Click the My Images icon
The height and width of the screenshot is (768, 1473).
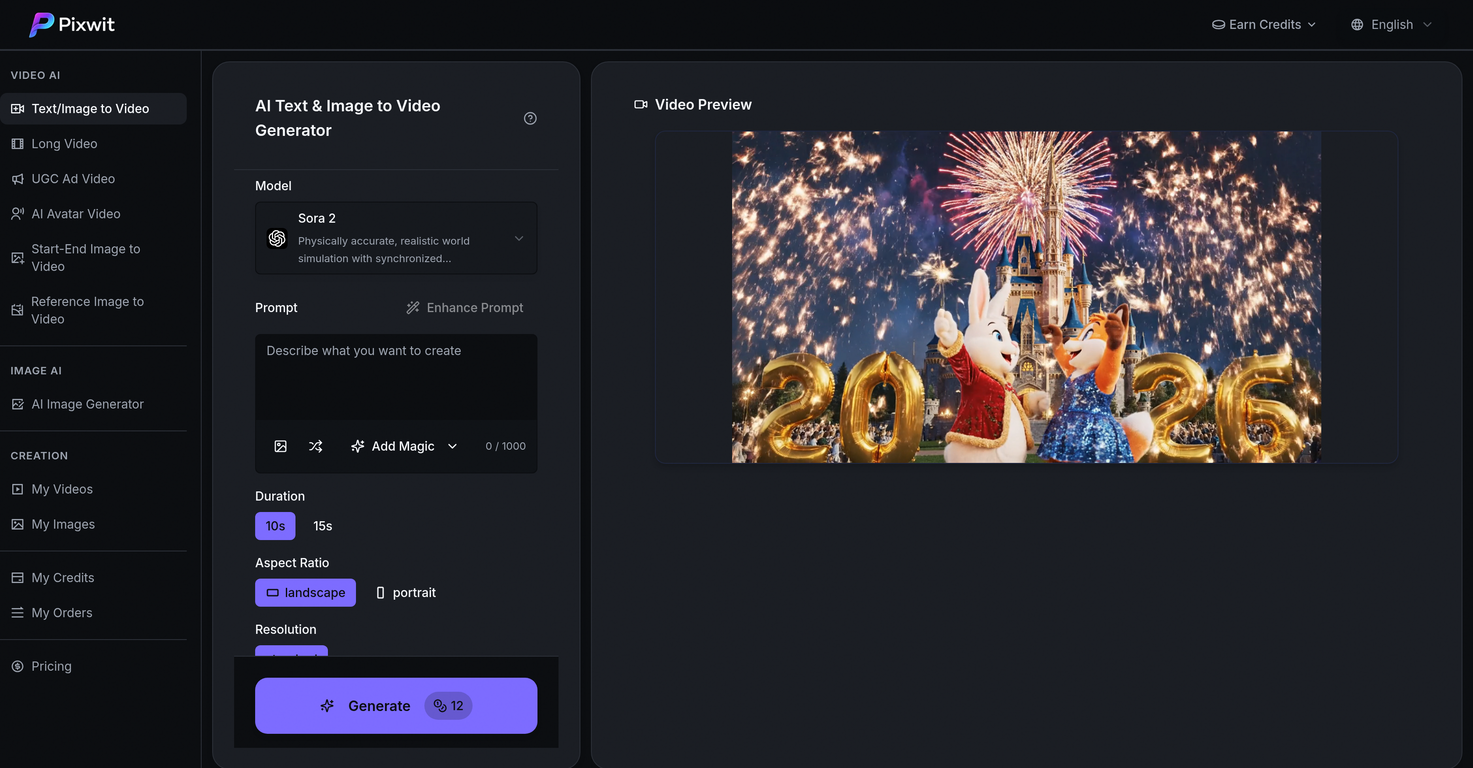click(x=17, y=524)
